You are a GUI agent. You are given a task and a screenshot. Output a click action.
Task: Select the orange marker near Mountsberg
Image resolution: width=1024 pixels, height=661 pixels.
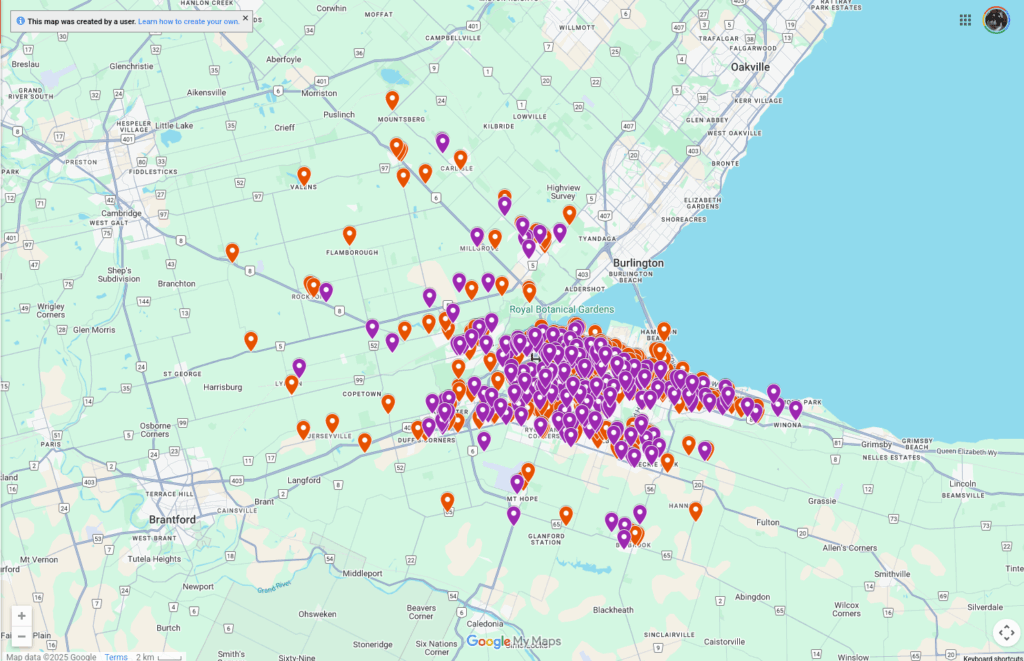click(392, 99)
